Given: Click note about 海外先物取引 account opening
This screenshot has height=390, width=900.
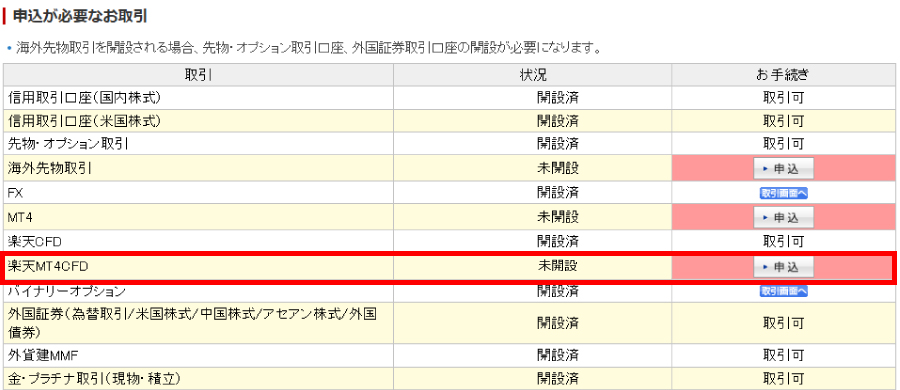Looking at the screenshot, I should (x=309, y=48).
